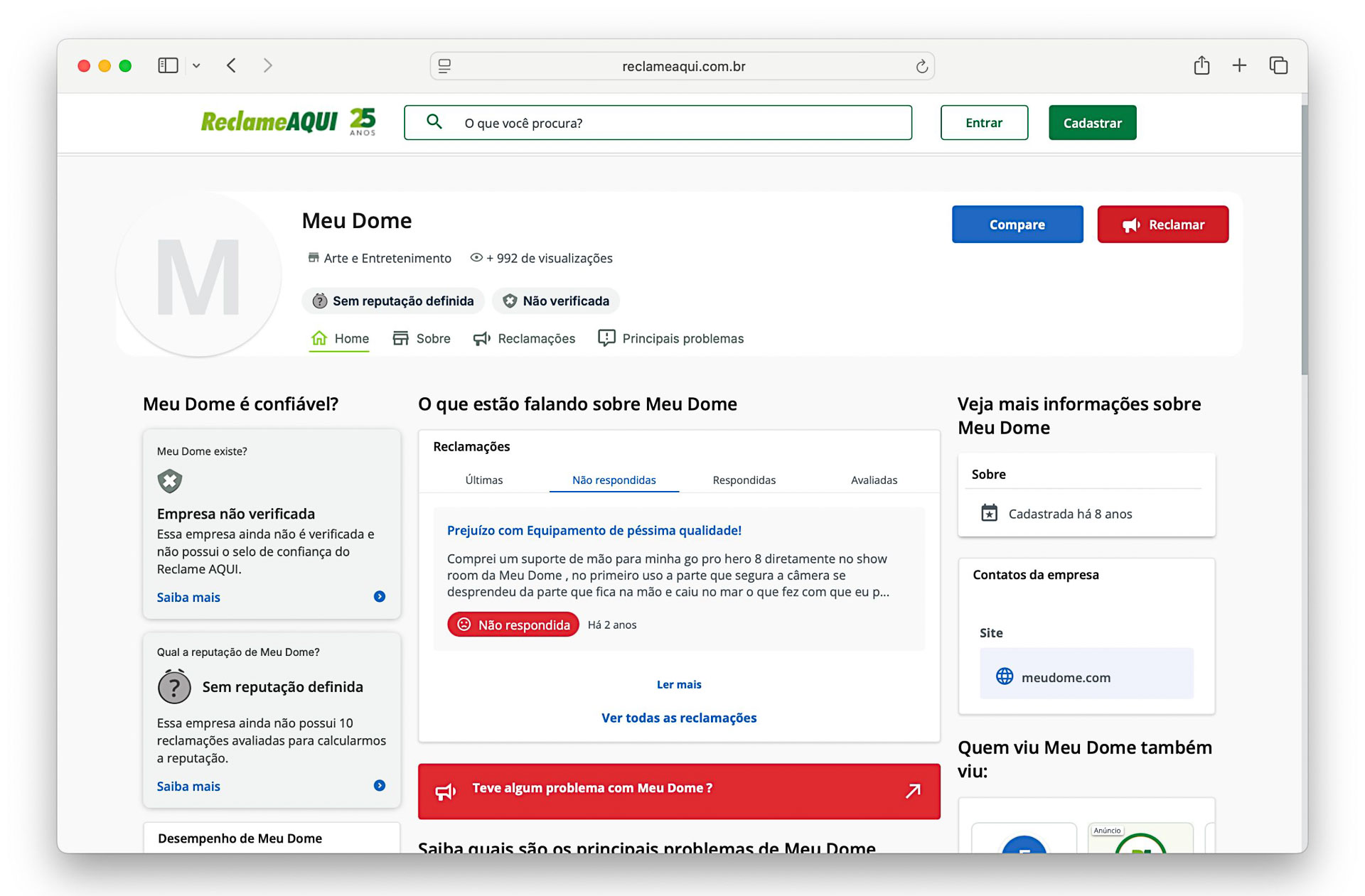This screenshot has height=896, width=1365.
Task: Go forward to the next page
Action: click(x=268, y=65)
